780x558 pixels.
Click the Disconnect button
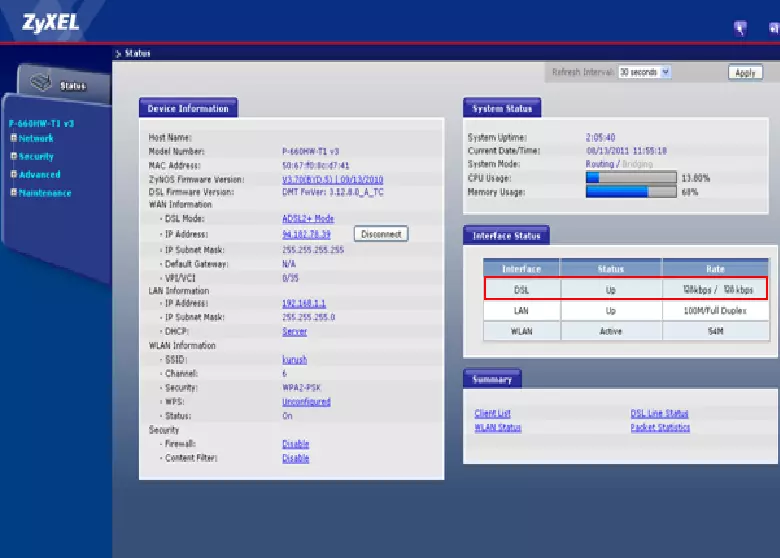(381, 234)
